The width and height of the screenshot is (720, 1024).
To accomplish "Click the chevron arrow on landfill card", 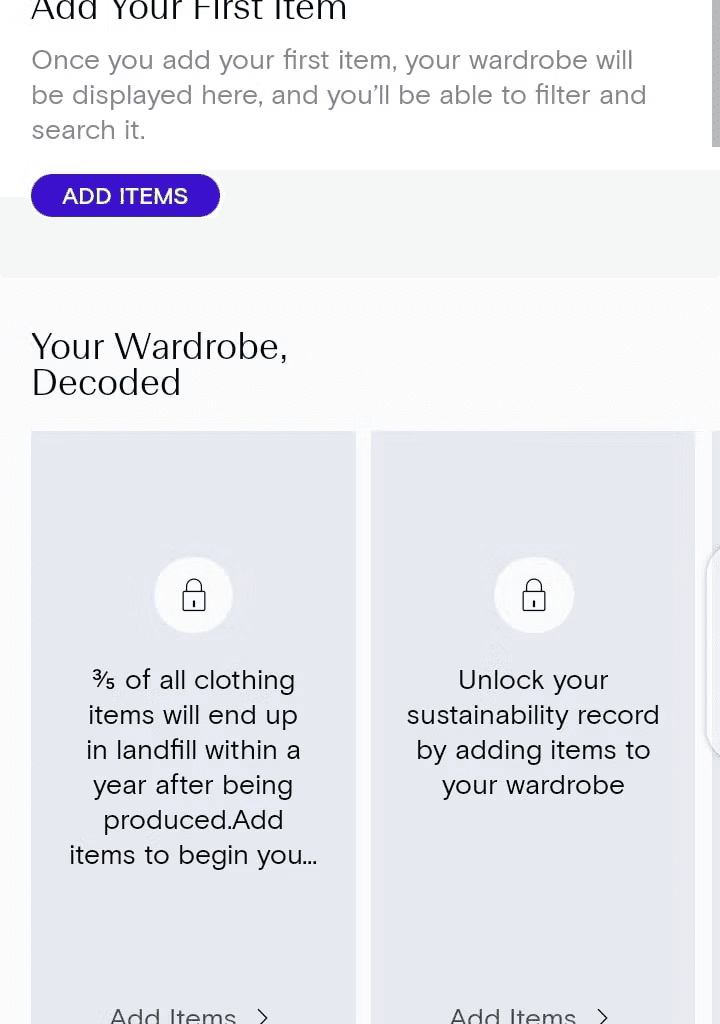I will (262, 1016).
